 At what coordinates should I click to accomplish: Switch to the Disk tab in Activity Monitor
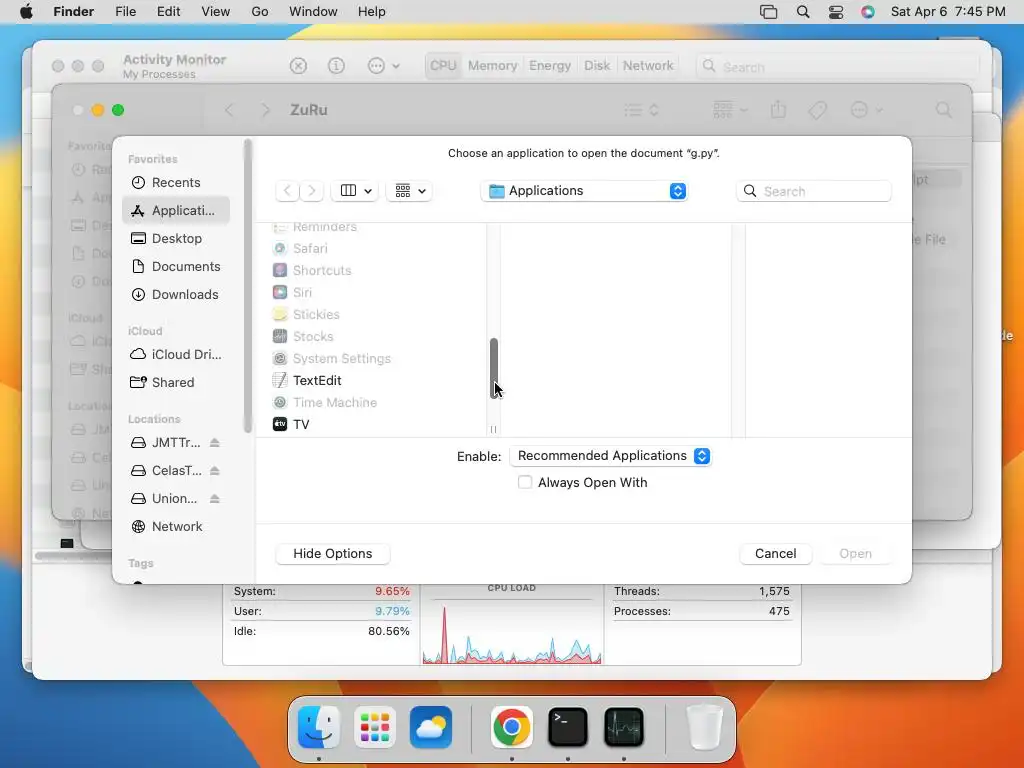coord(597,65)
